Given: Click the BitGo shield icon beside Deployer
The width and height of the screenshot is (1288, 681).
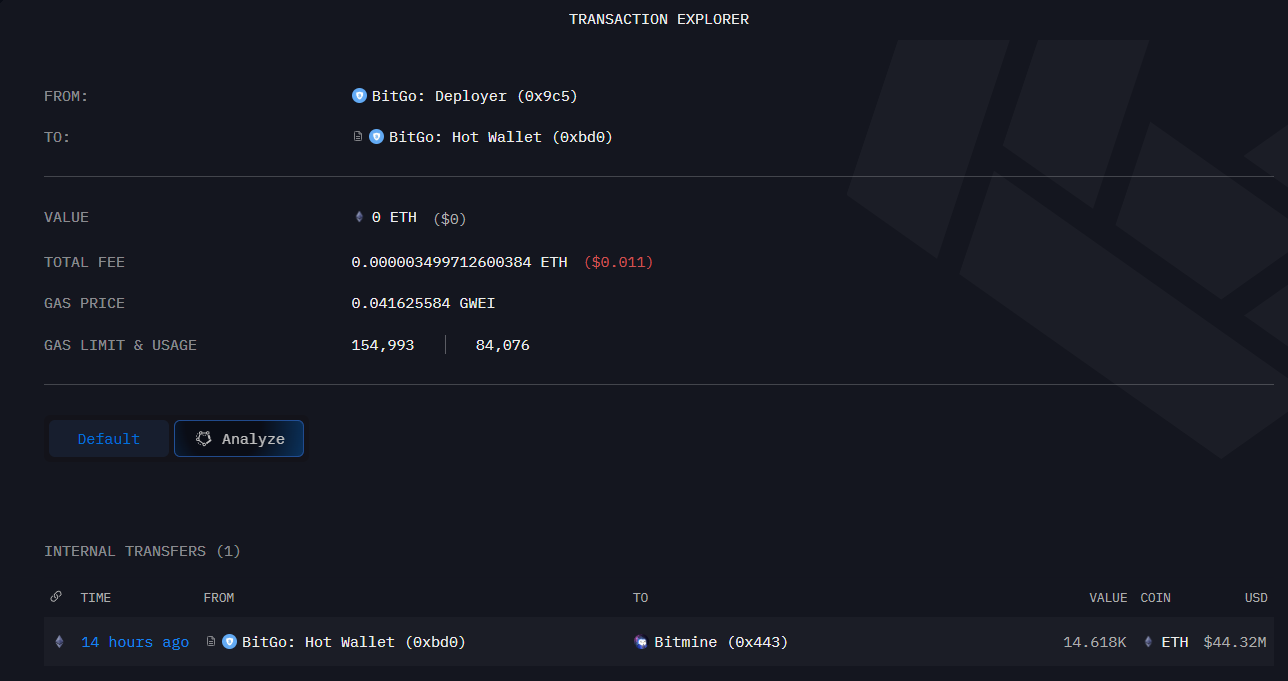Looking at the screenshot, I should pyautogui.click(x=359, y=96).
